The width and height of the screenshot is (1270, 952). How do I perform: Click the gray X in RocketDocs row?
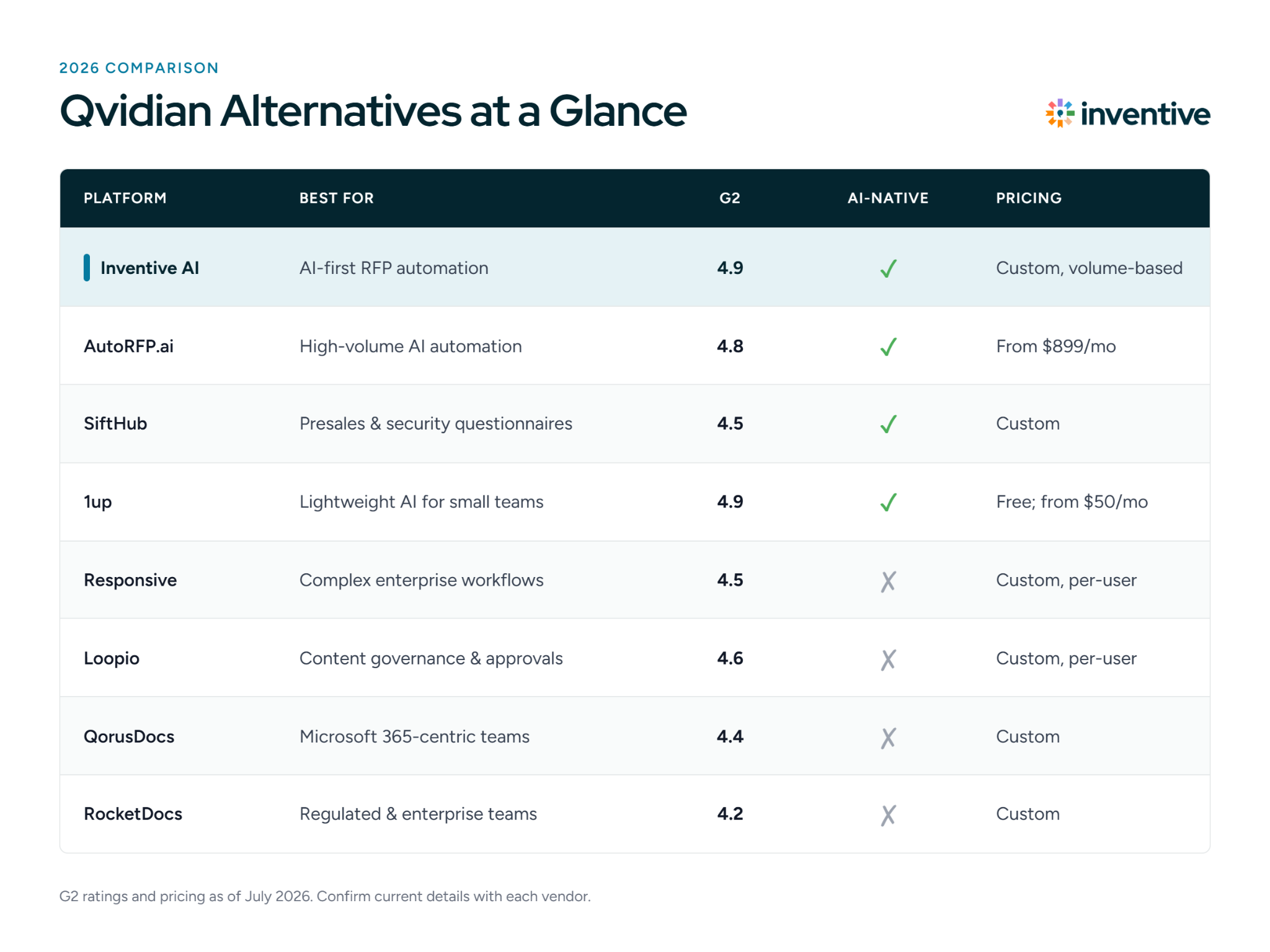[888, 815]
